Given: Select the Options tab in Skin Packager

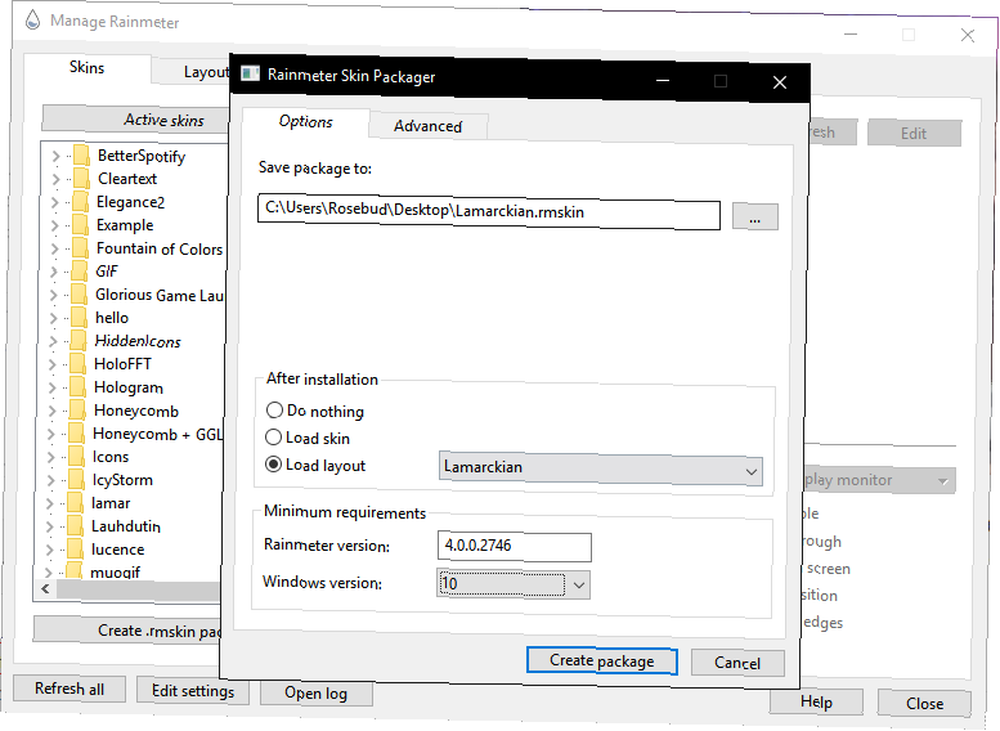Looking at the screenshot, I should tap(305, 121).
